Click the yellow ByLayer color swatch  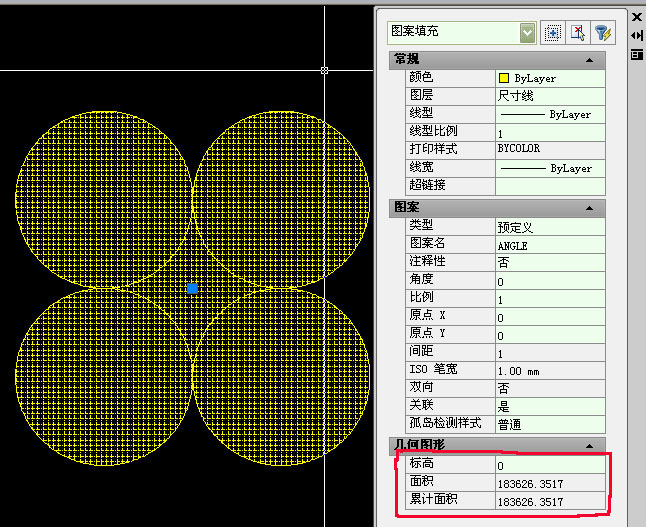click(503, 78)
